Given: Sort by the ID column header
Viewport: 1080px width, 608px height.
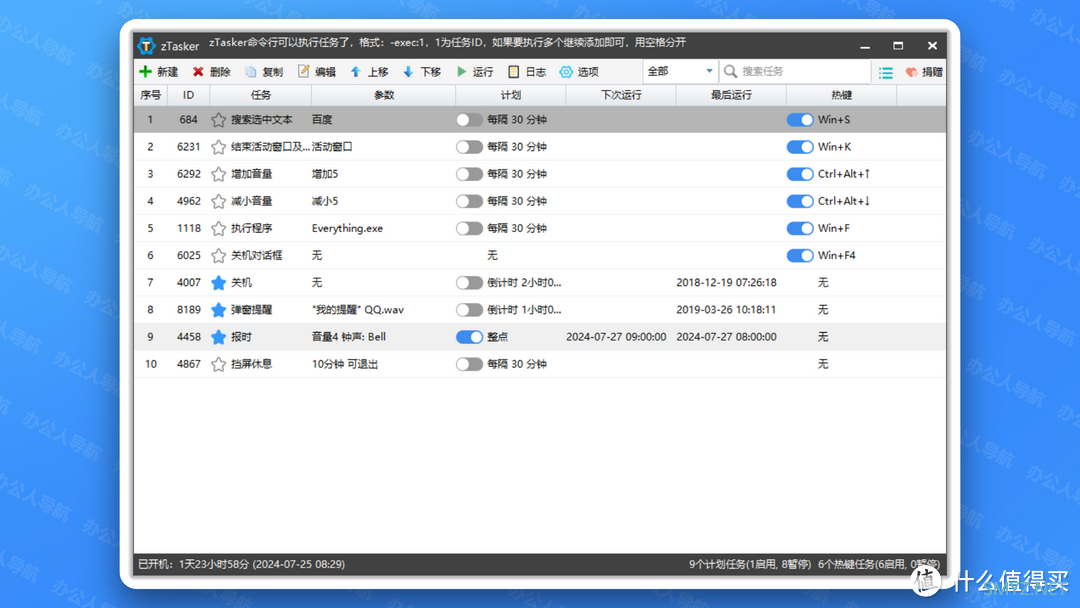Looking at the screenshot, I should (188, 95).
